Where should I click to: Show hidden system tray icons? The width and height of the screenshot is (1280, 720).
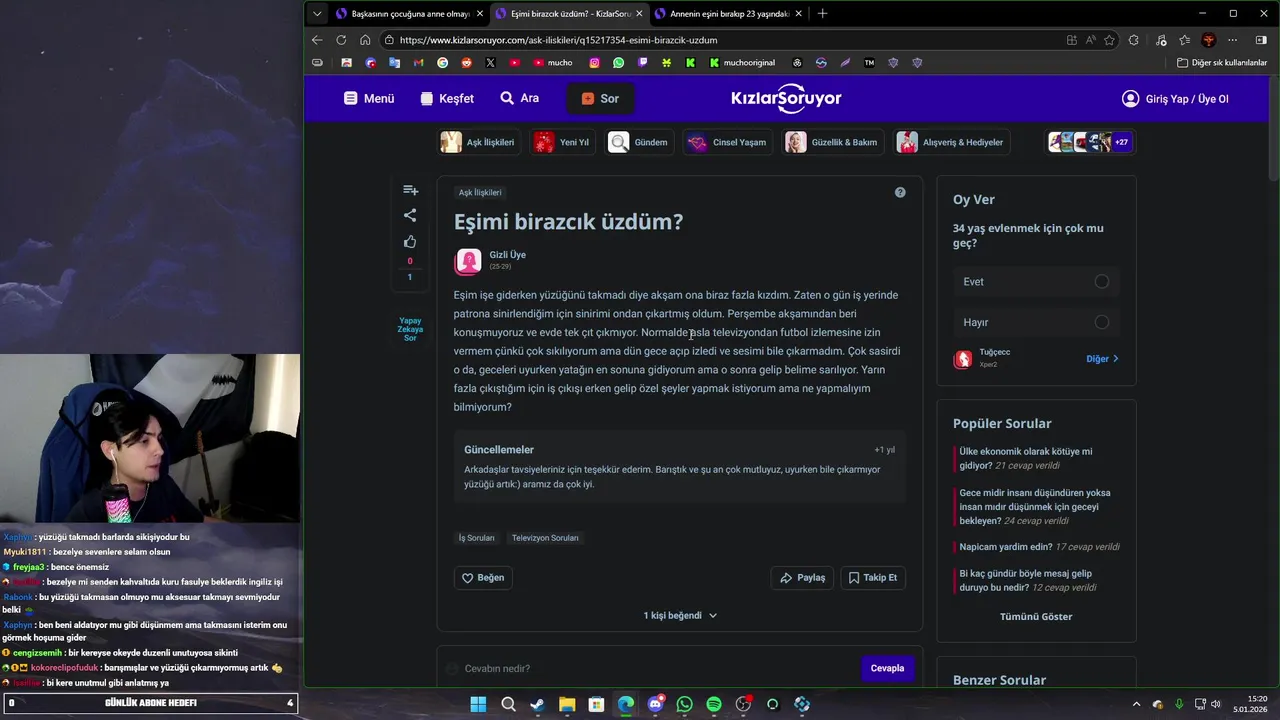[x=1135, y=704]
